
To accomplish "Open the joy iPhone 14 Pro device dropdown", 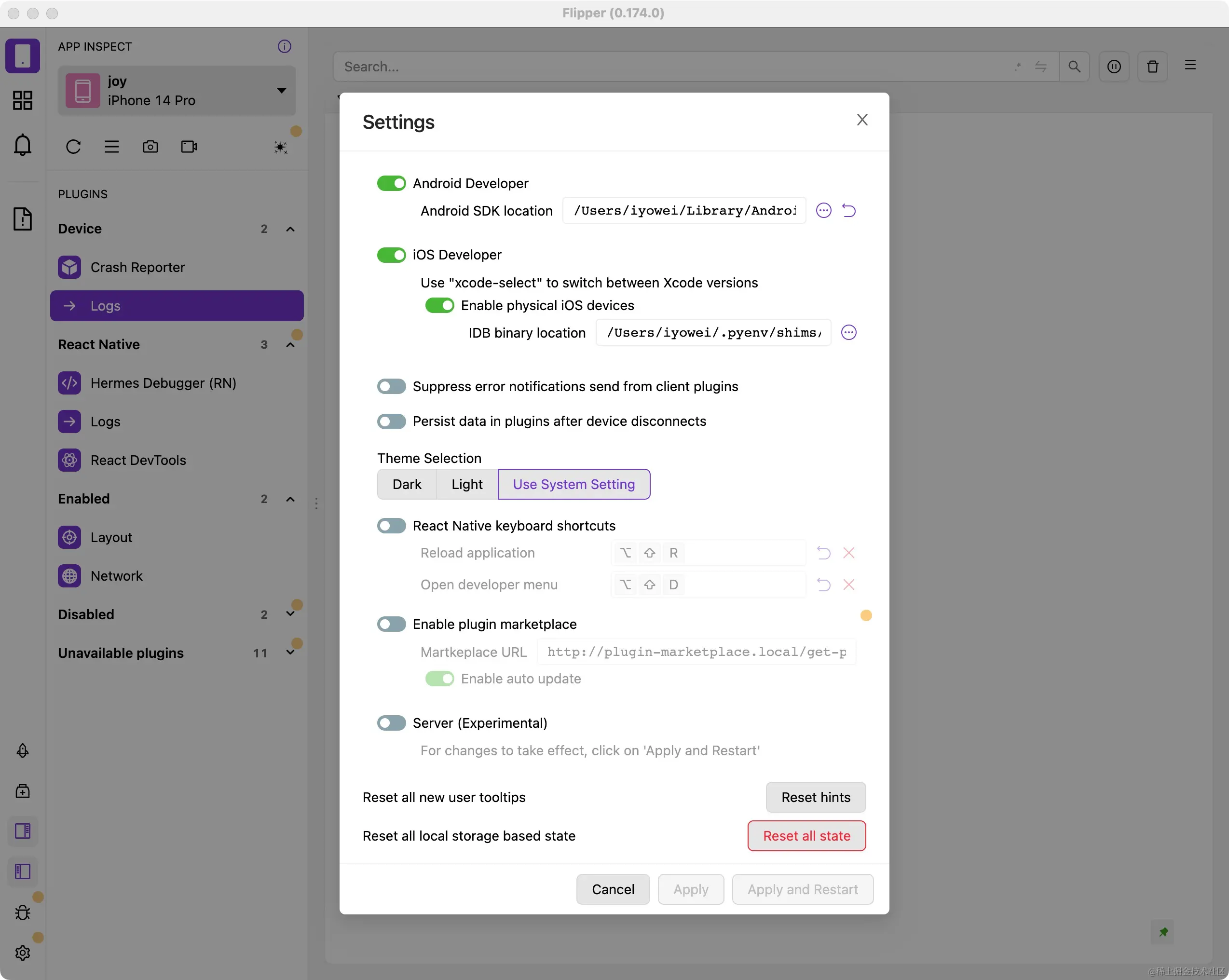I will 177,91.
